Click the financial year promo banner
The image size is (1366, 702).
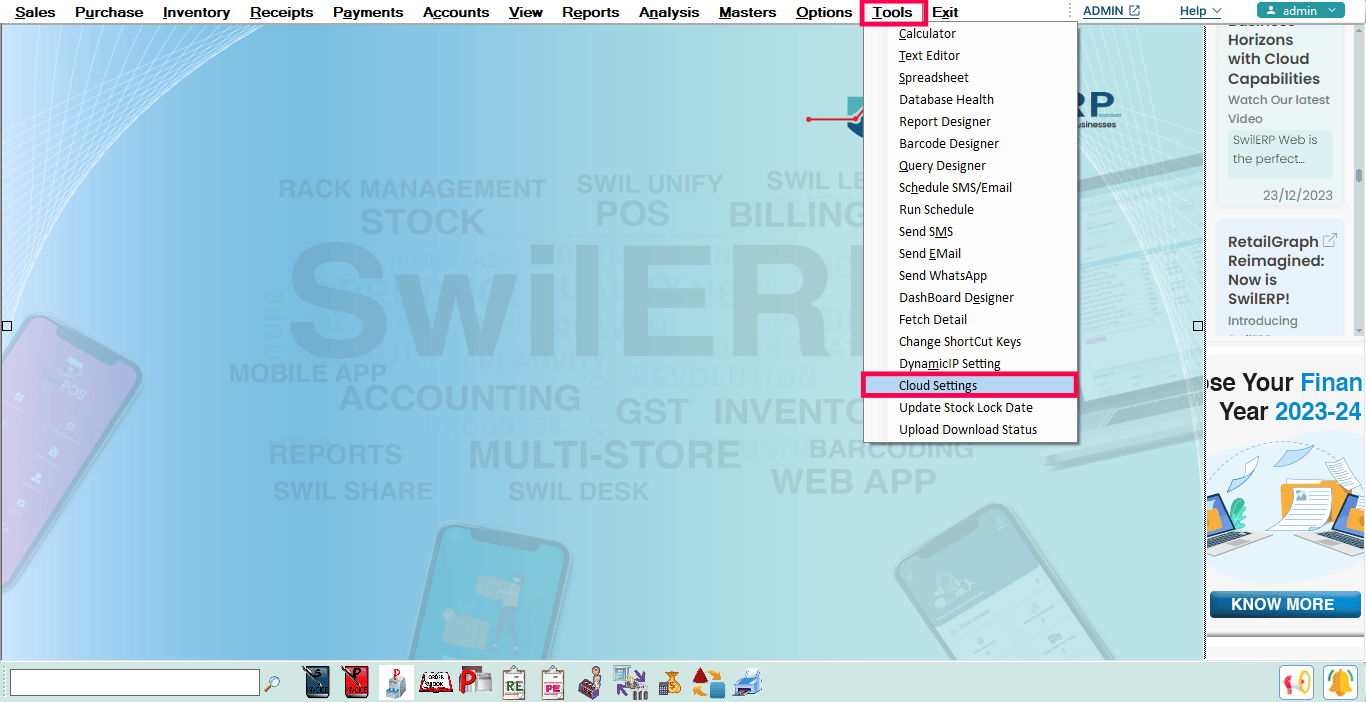tap(1286, 493)
